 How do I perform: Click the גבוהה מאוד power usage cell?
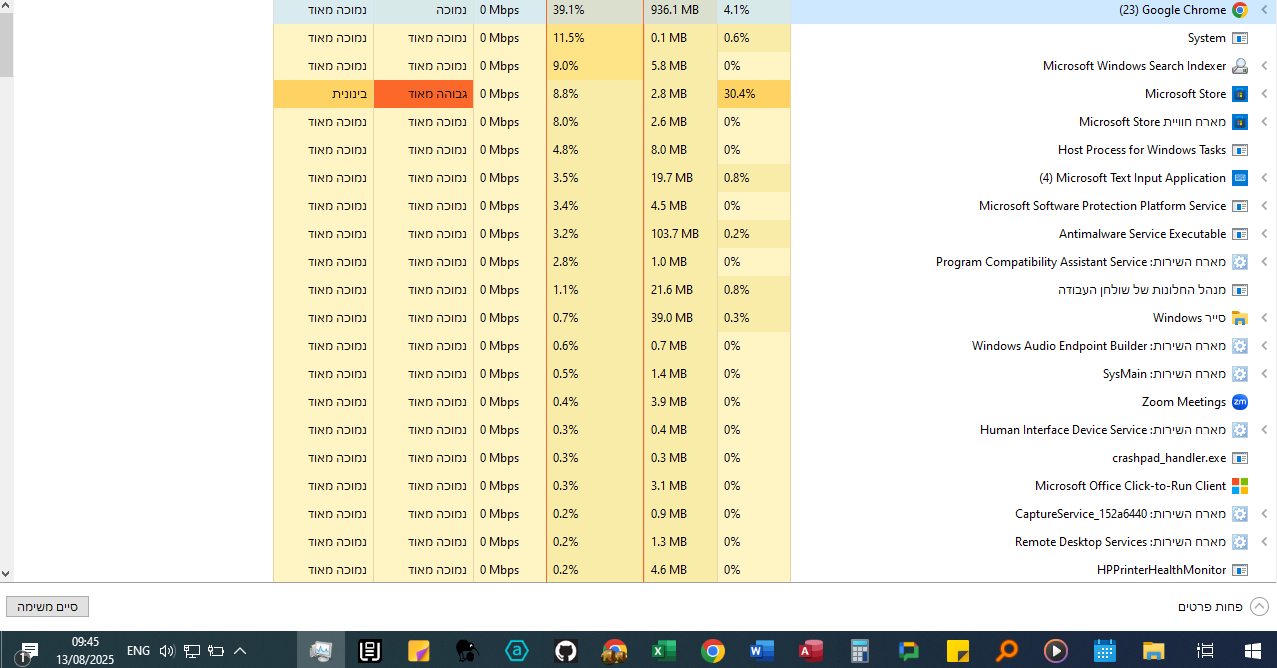click(x=424, y=94)
